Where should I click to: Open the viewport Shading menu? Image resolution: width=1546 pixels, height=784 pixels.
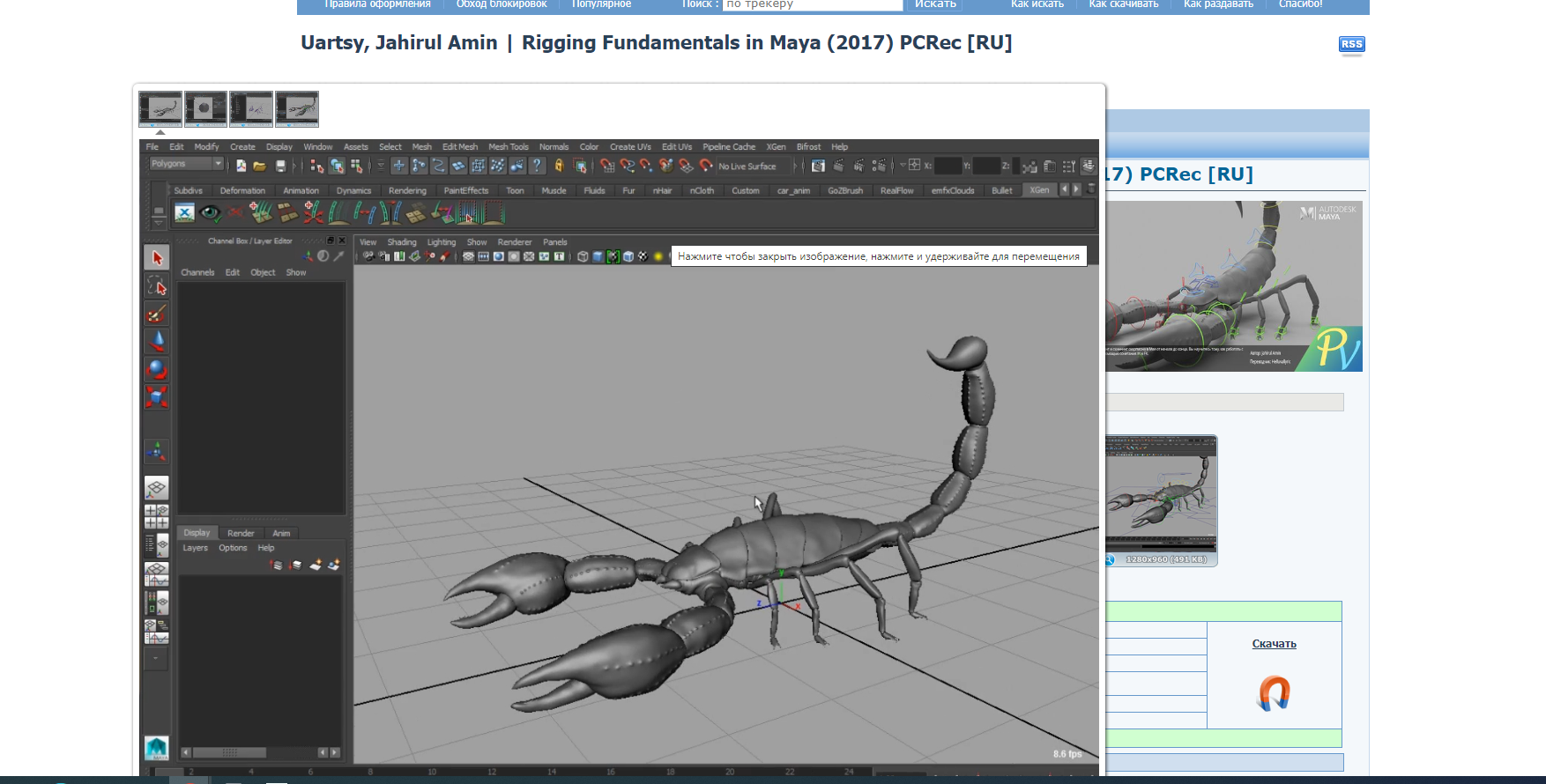pos(402,242)
